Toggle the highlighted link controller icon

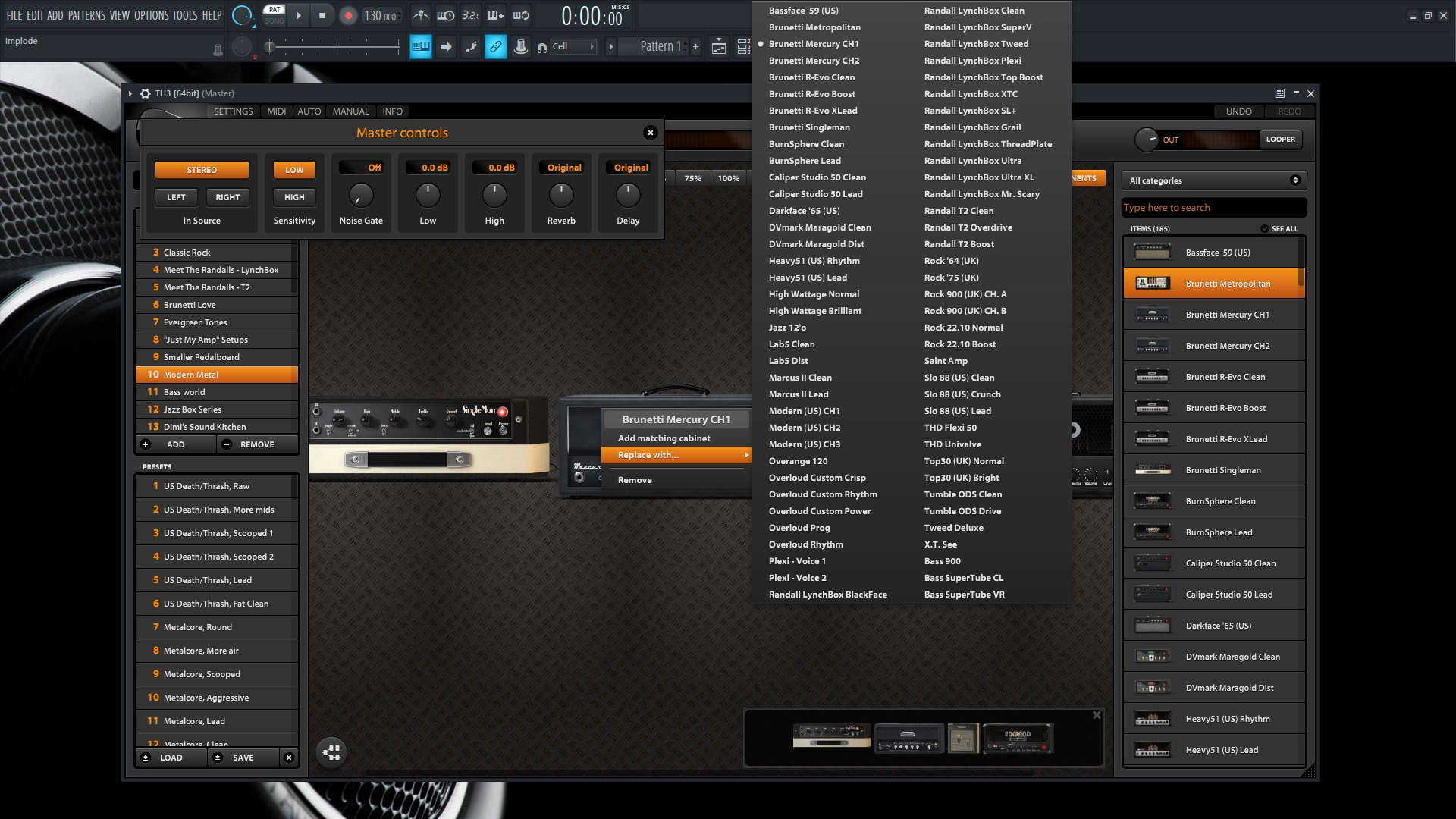click(x=496, y=47)
